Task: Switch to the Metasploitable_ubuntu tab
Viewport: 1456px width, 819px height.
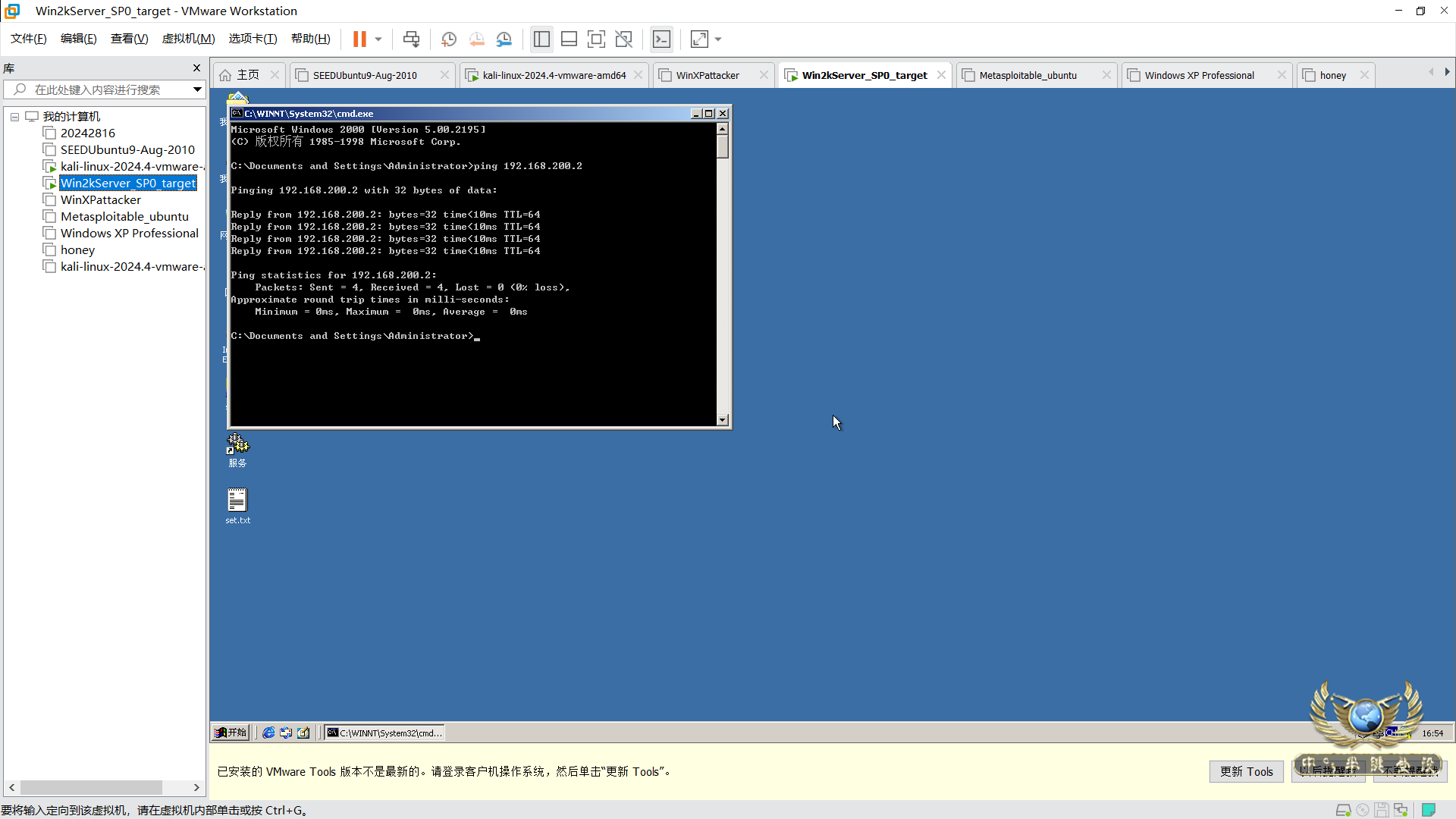Action: [1028, 75]
